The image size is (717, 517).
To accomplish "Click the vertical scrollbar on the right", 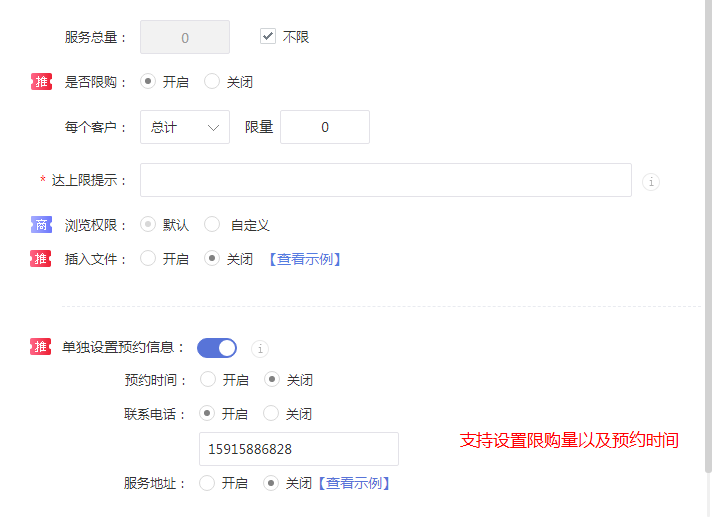I will pyautogui.click(x=708, y=235).
